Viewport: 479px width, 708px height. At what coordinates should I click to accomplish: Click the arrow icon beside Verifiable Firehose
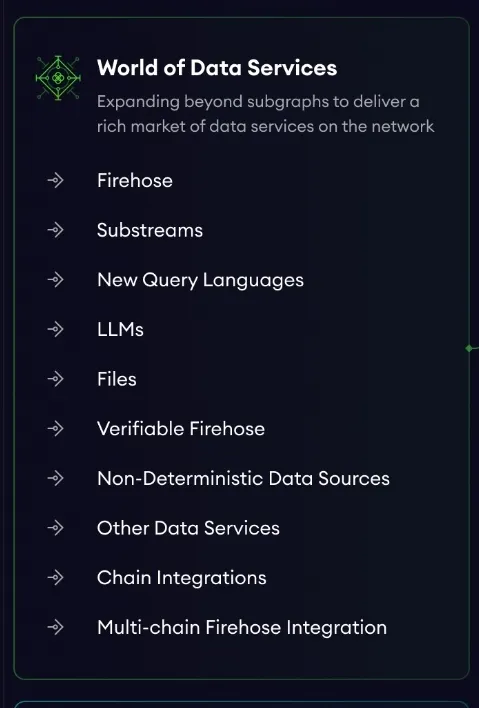click(56, 428)
